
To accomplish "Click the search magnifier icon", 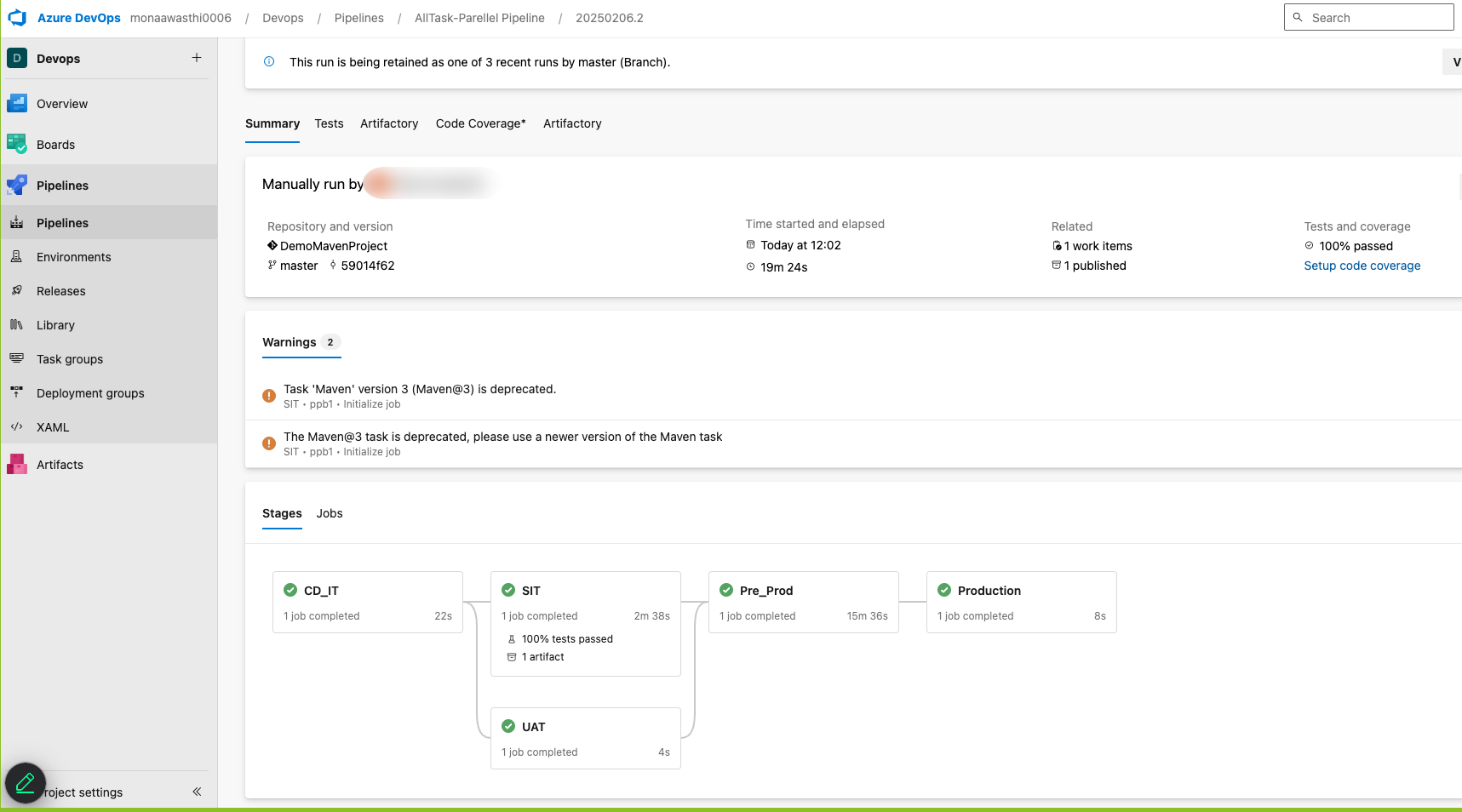I will 1298,17.
